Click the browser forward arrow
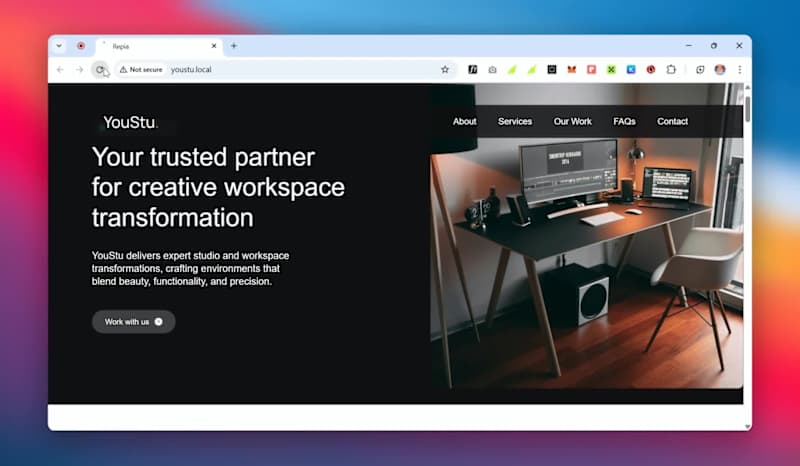 tap(80, 69)
